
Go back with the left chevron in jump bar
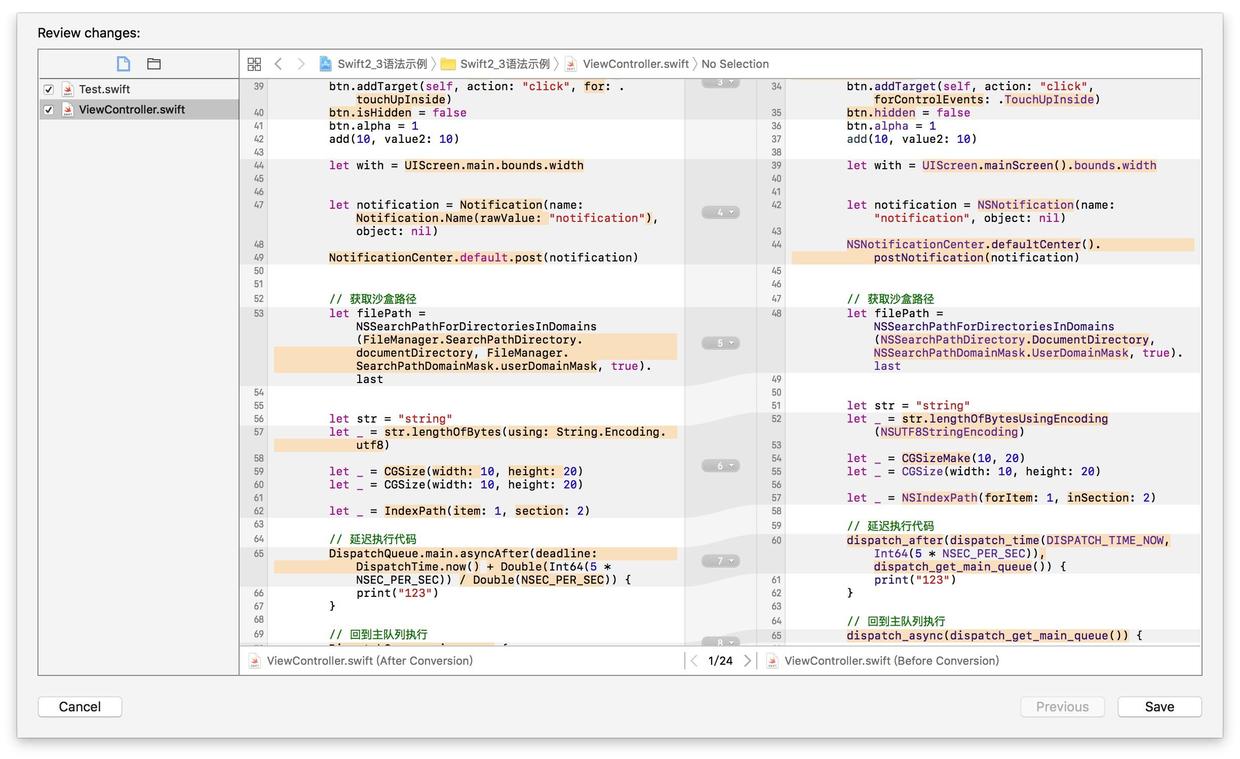278,64
